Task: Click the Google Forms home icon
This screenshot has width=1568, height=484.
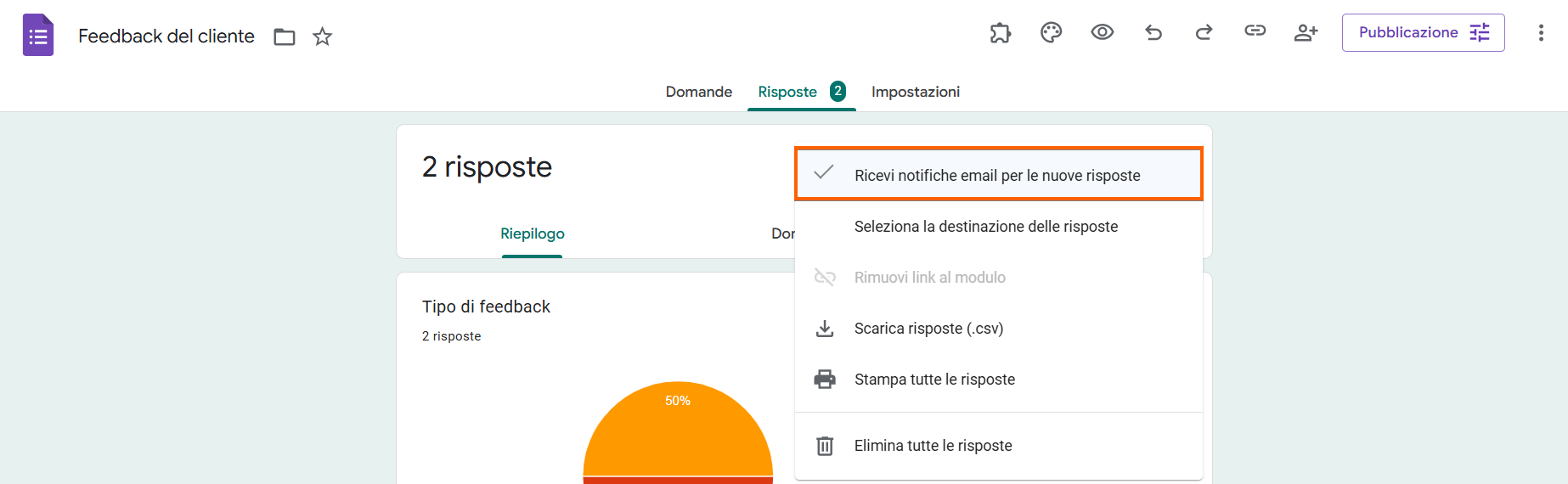Action: (38, 36)
